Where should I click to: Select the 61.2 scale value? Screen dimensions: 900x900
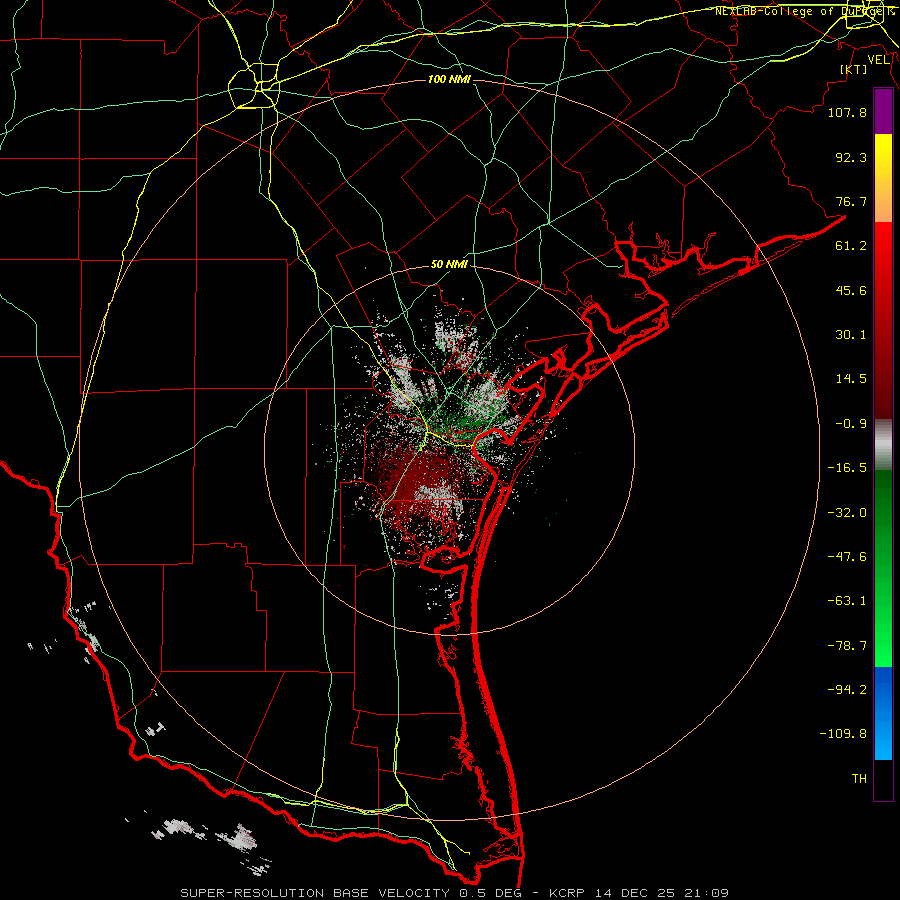[x=851, y=246]
